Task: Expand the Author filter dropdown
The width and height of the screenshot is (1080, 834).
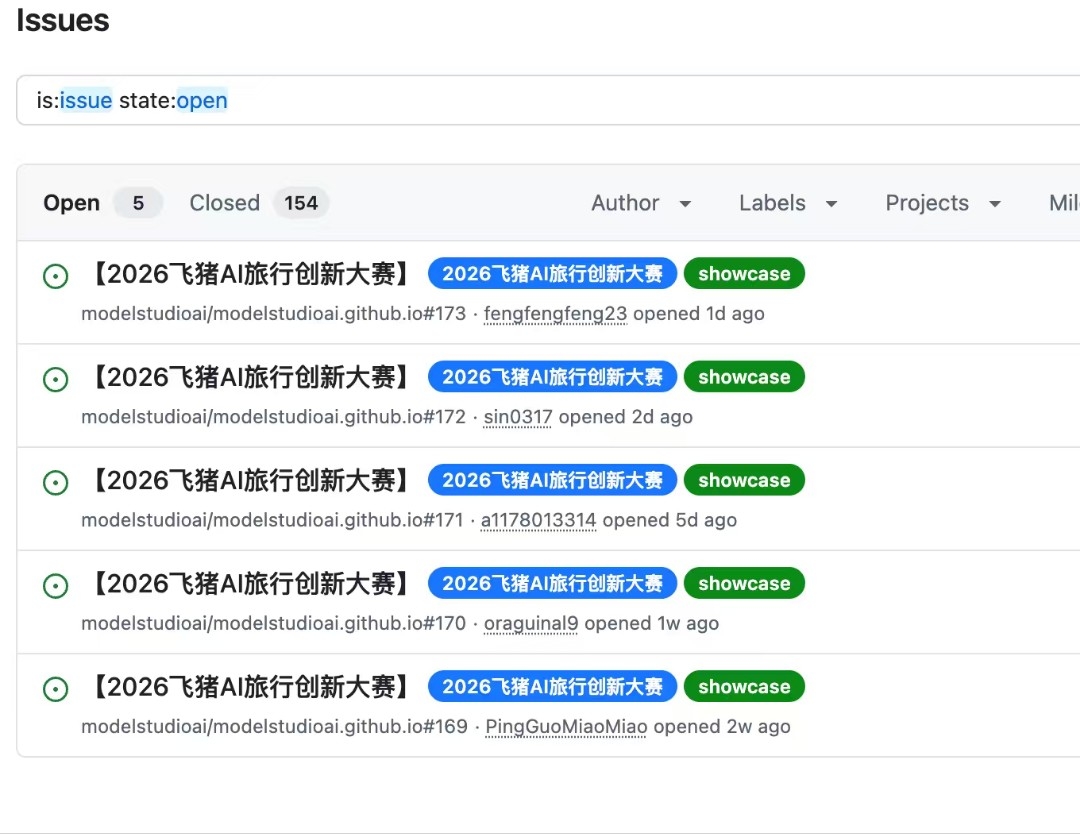Action: [x=641, y=203]
